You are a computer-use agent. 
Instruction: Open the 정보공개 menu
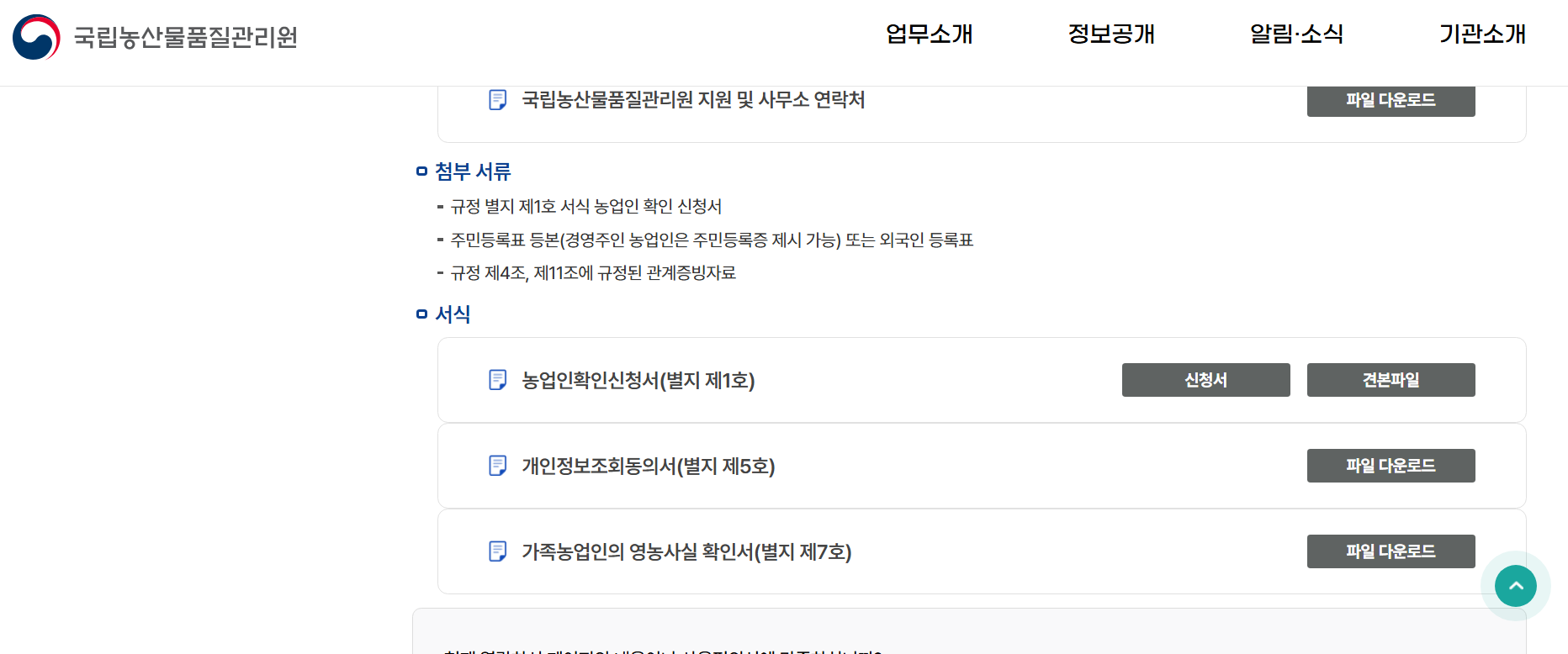pos(1111,35)
